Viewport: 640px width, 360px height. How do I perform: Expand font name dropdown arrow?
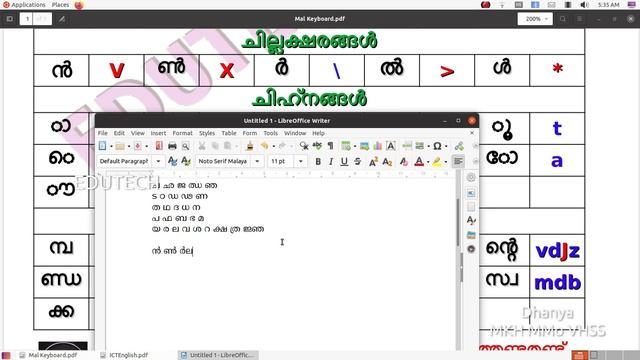coord(257,161)
